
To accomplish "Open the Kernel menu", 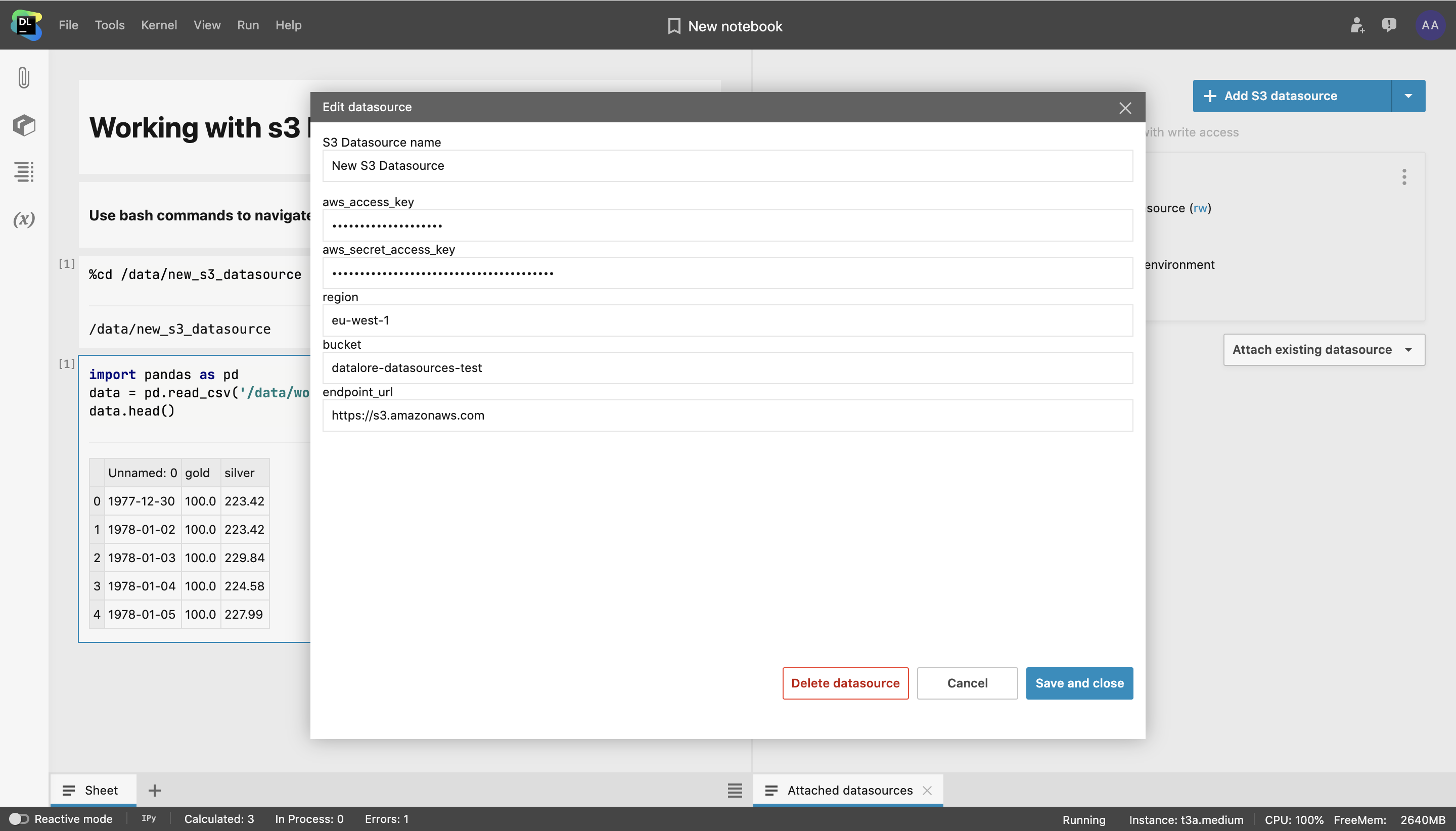I will point(159,25).
